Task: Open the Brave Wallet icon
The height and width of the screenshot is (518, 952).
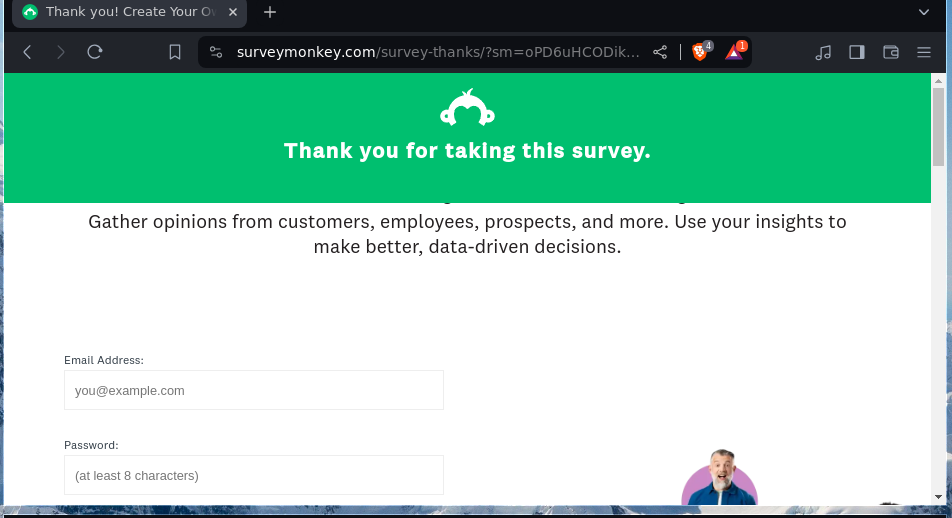Action: point(891,52)
